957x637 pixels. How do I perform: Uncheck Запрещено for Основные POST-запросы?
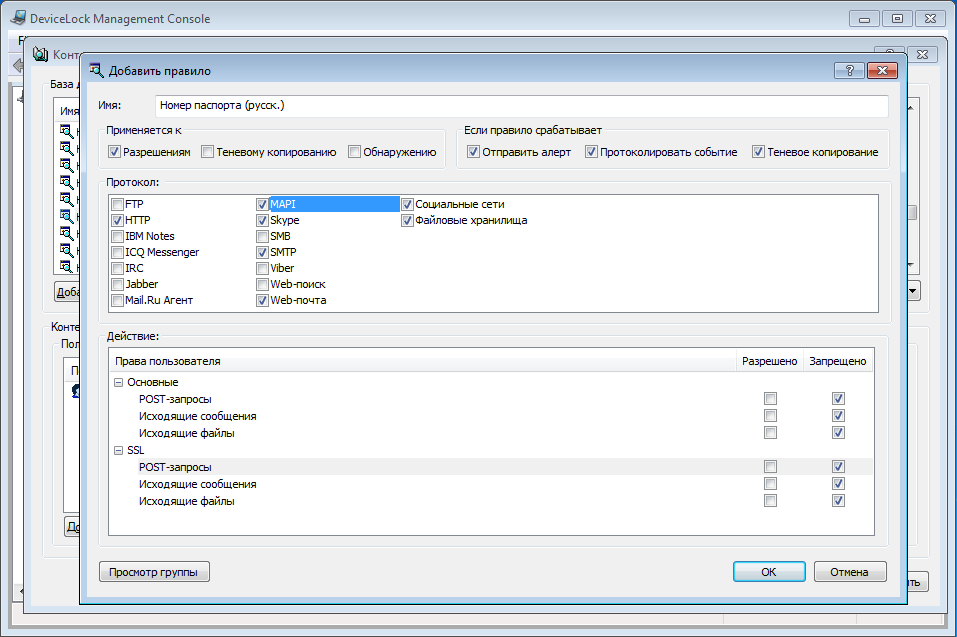click(839, 399)
